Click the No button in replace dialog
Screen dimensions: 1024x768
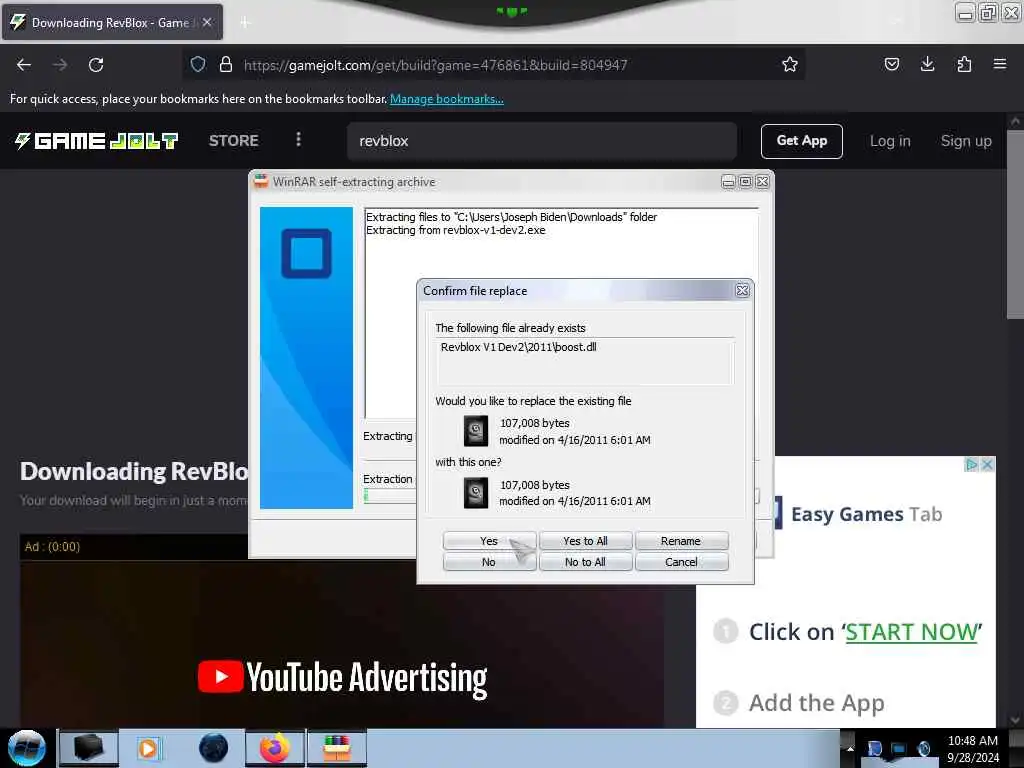pos(489,562)
